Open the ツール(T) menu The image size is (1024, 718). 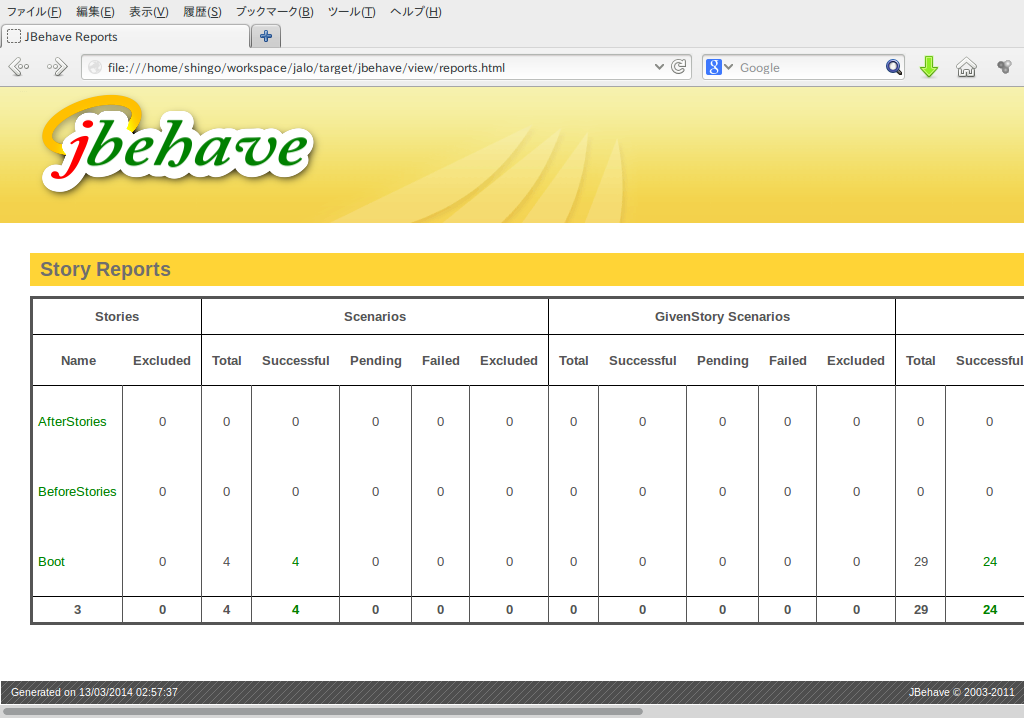pos(351,12)
